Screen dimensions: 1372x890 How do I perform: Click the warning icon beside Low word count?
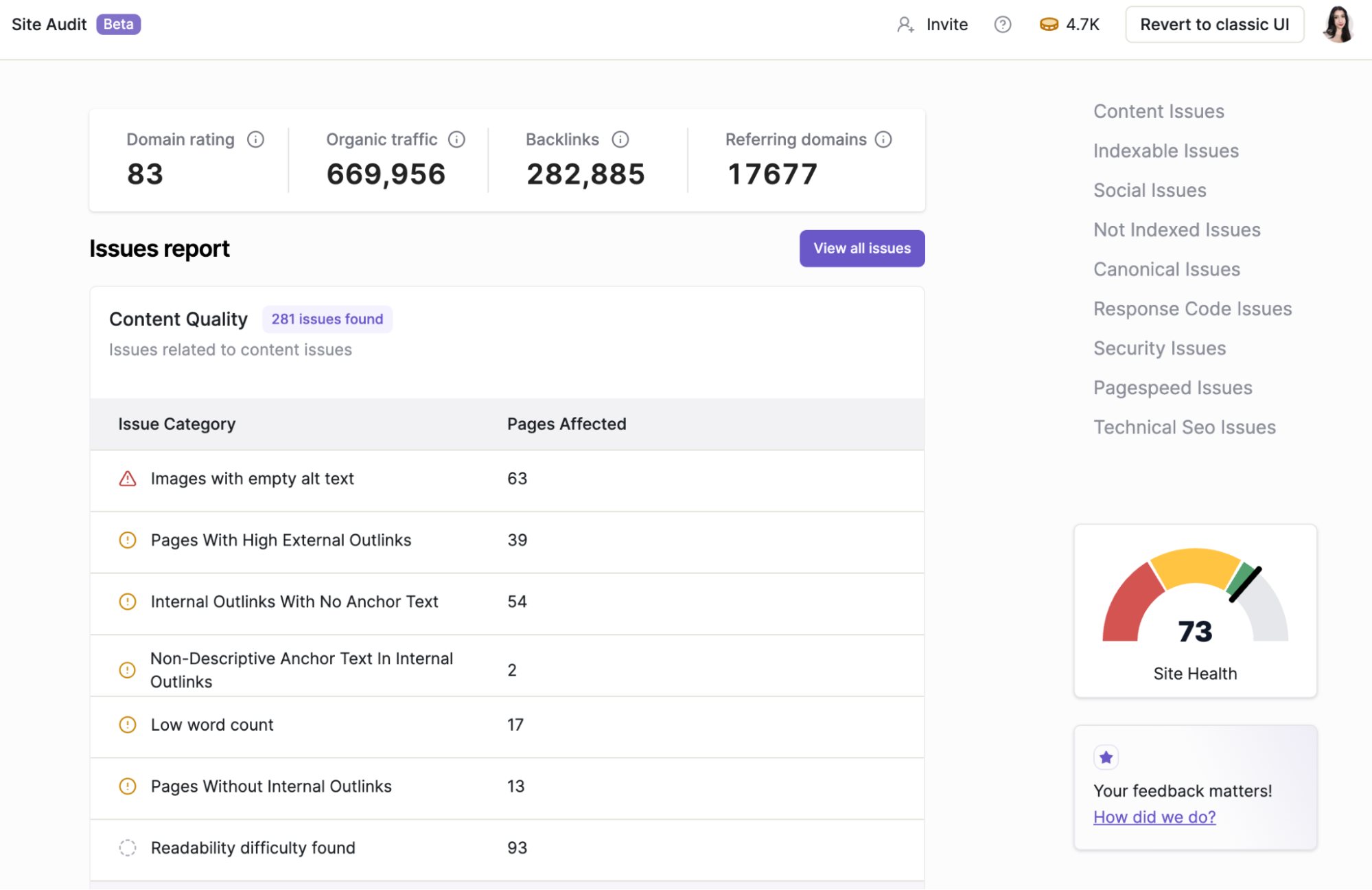[x=127, y=724]
